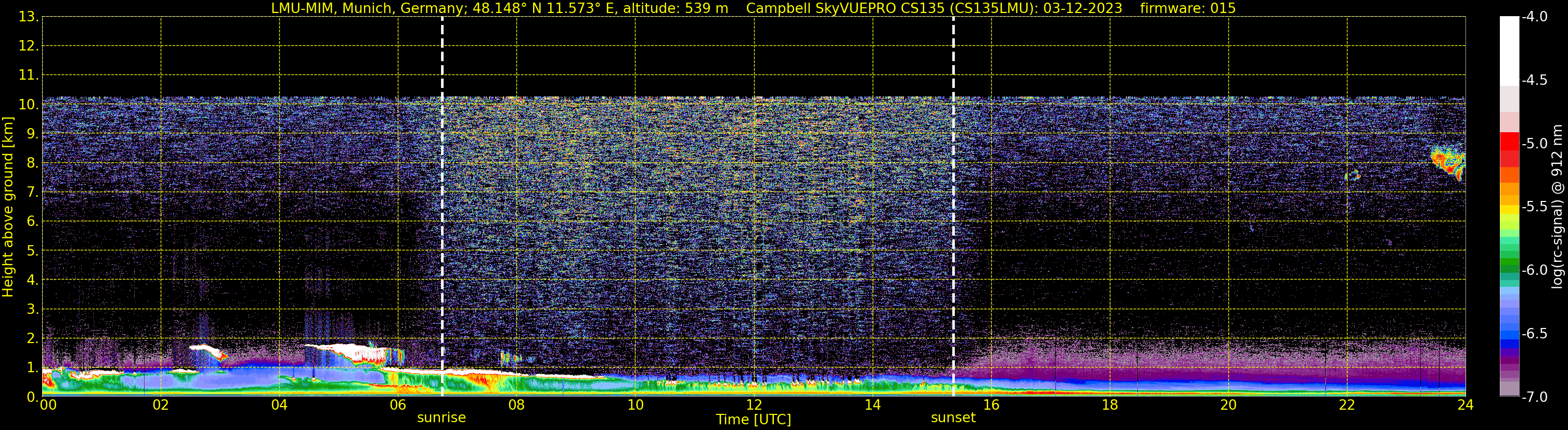Screen dimensions: 1568x430
Task: Click the '08' time tick label
Action: [x=517, y=405]
